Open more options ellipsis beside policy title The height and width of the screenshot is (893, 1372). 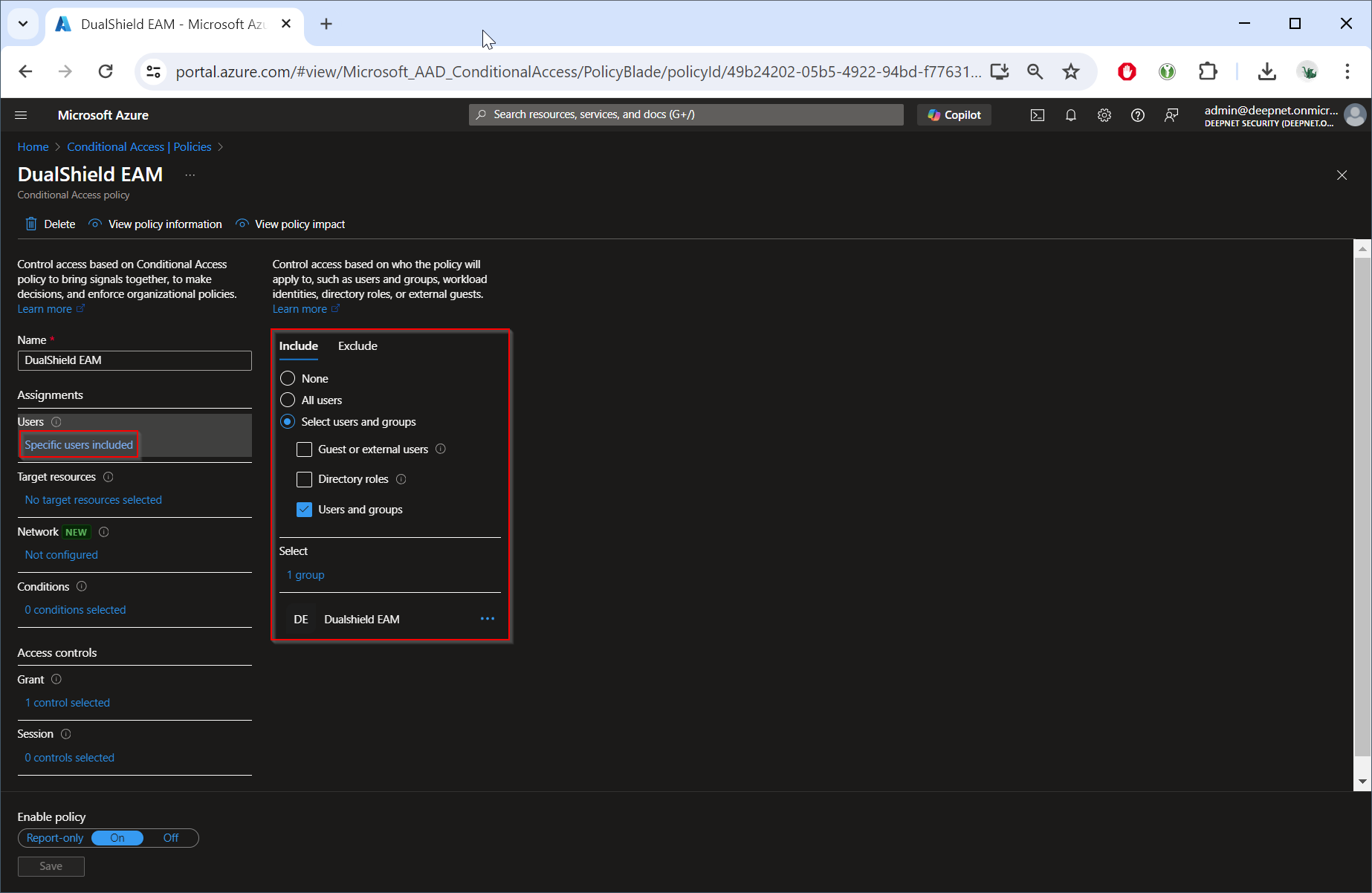tap(190, 175)
